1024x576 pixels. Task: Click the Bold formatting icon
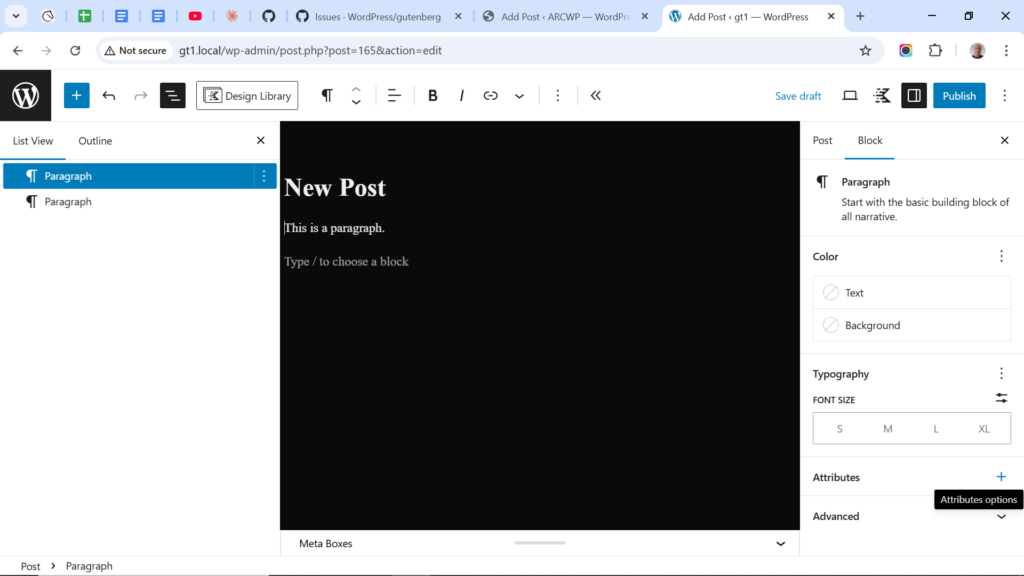(433, 96)
